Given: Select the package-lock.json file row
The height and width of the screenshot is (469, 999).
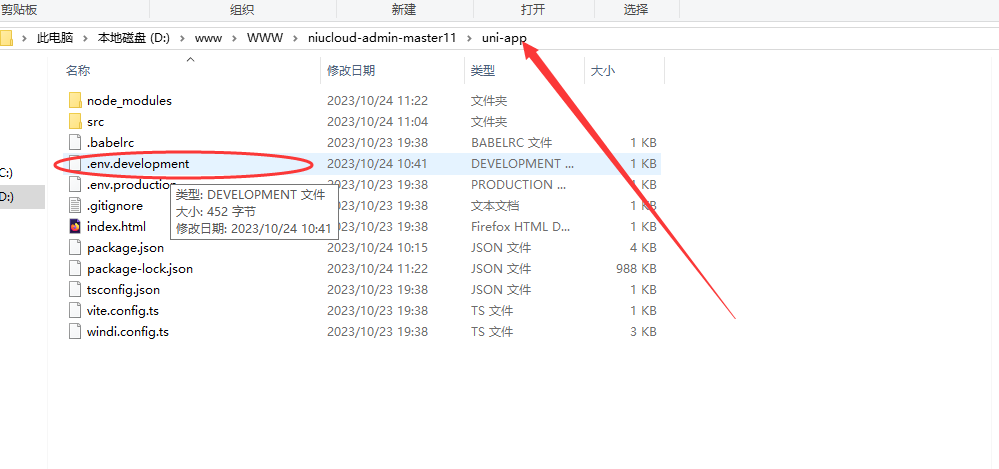Looking at the screenshot, I should point(140,269).
